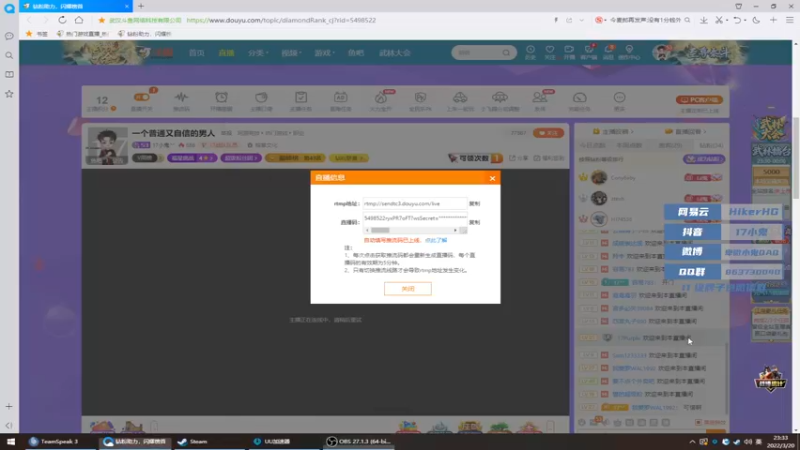This screenshot has height=450, width=800.
Task: Click the browser address bar URL
Action: 281,20
